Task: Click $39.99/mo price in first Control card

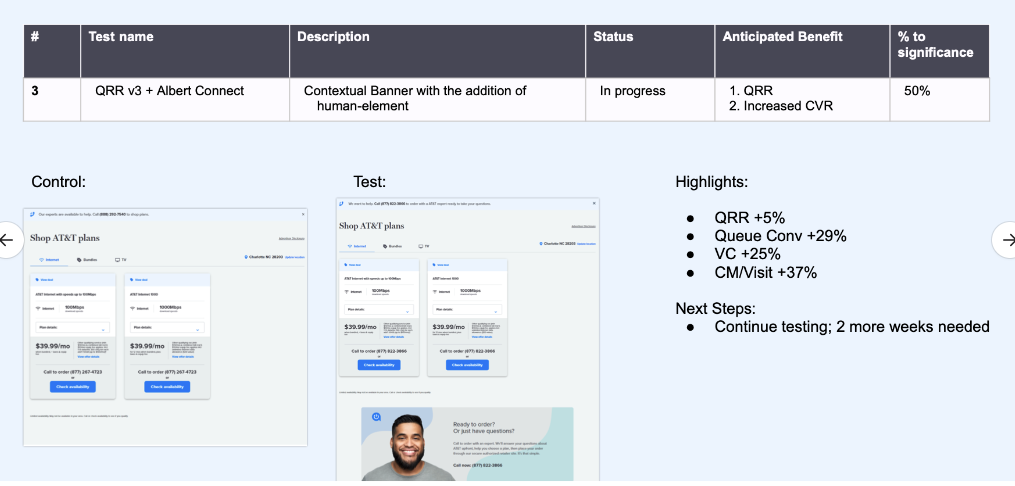Action: point(53,346)
